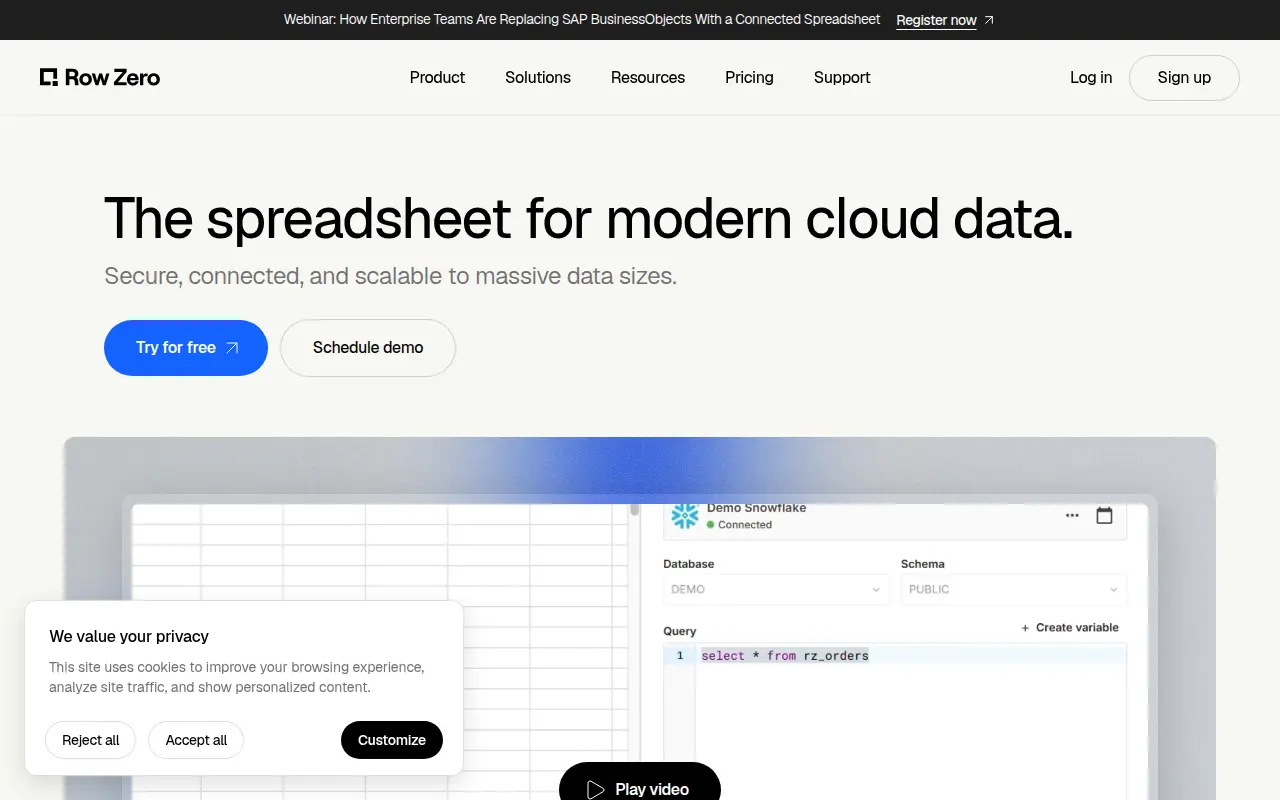
Task: Click the Try for free button
Action: click(186, 348)
